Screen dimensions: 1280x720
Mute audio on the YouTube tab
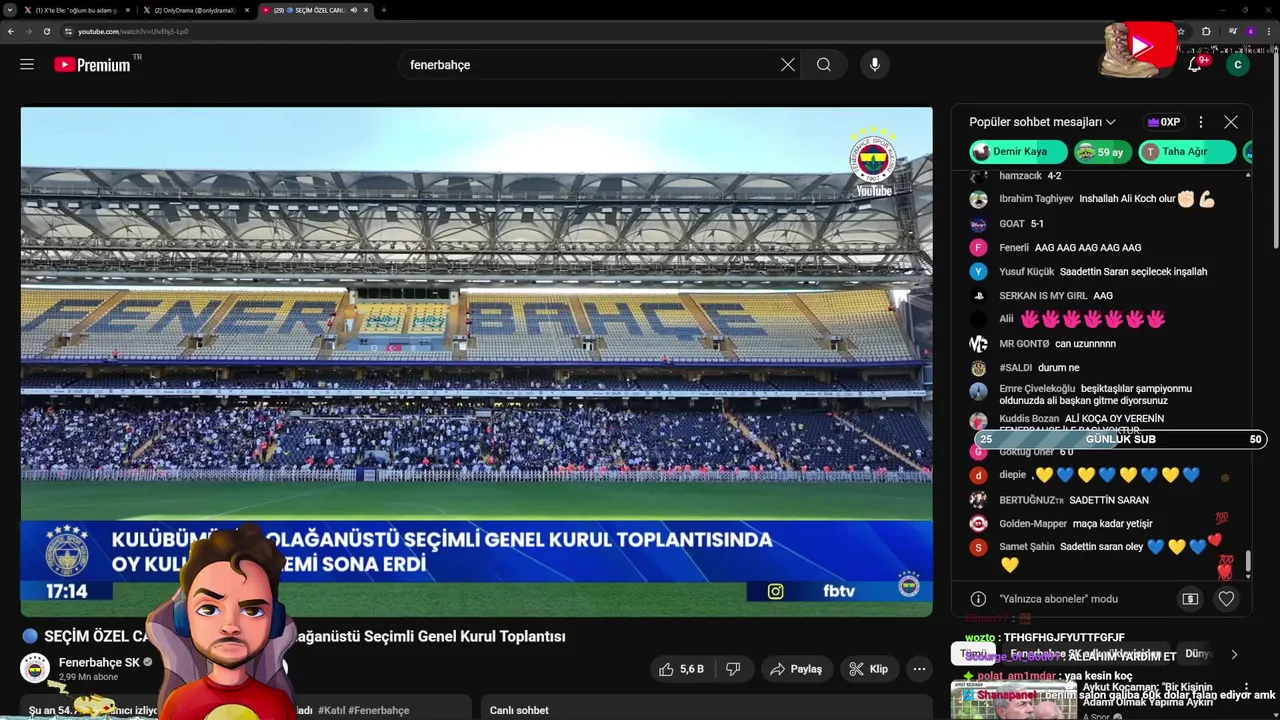pyautogui.click(x=354, y=10)
